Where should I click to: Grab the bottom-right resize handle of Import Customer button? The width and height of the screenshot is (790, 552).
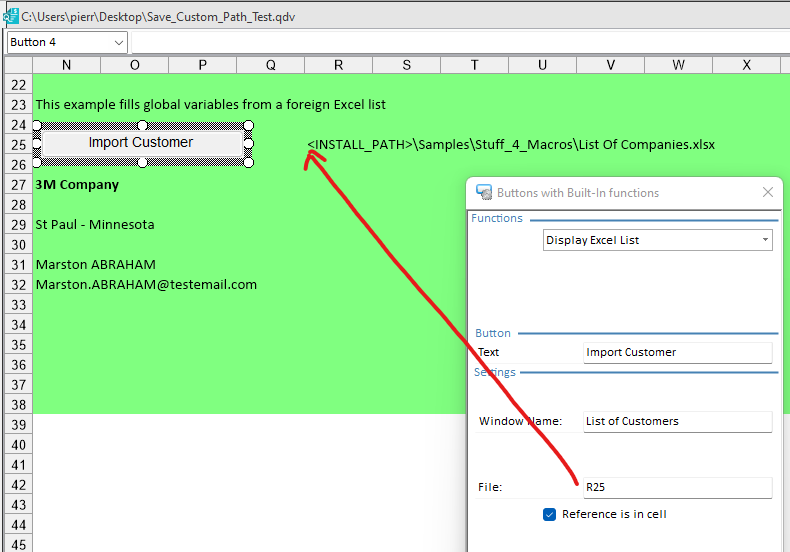coord(249,162)
